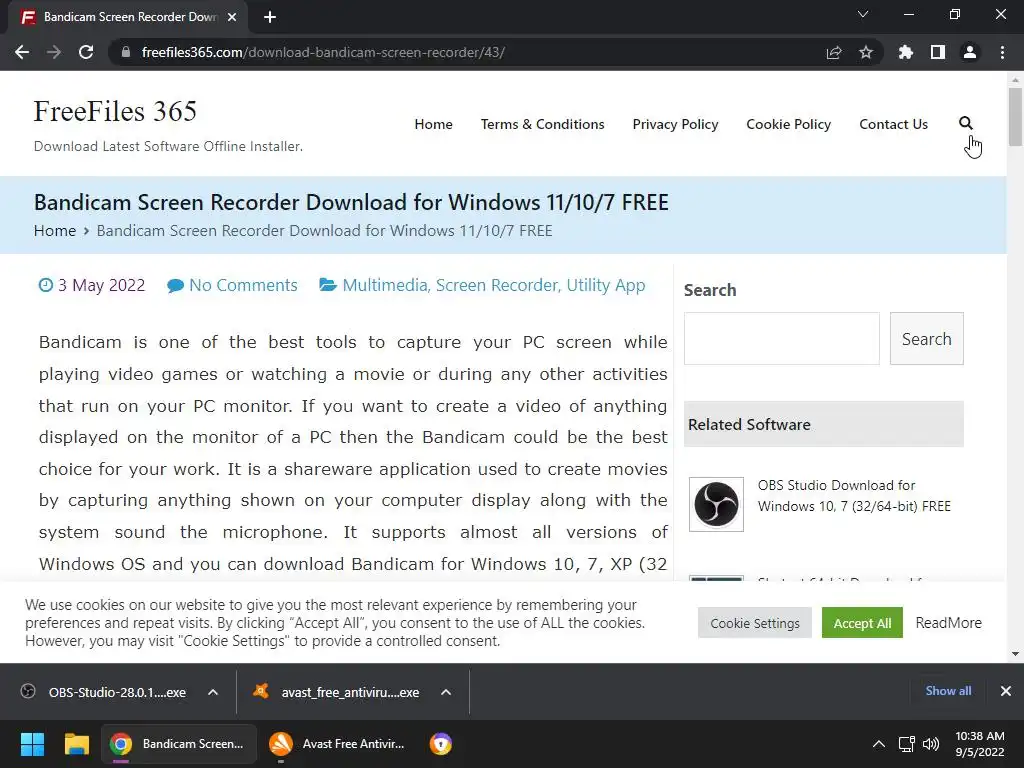Open Privacy Policy menu item
The width and height of the screenshot is (1024, 768).
(x=675, y=124)
